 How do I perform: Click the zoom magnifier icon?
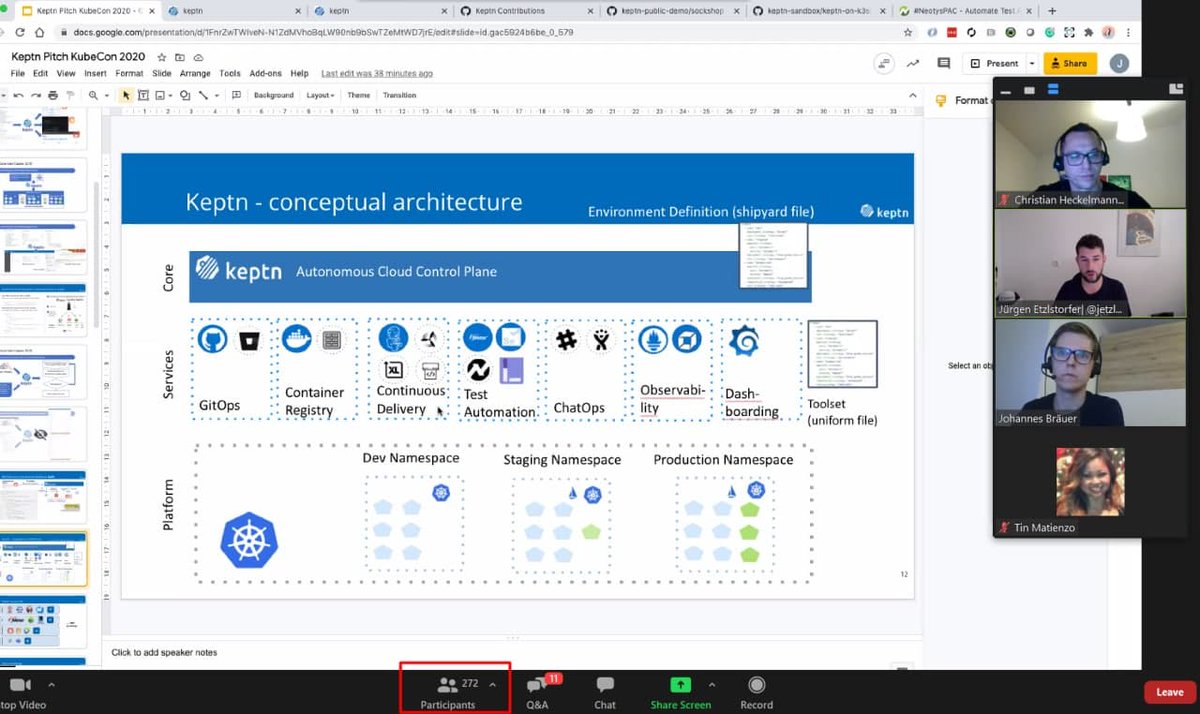point(93,95)
